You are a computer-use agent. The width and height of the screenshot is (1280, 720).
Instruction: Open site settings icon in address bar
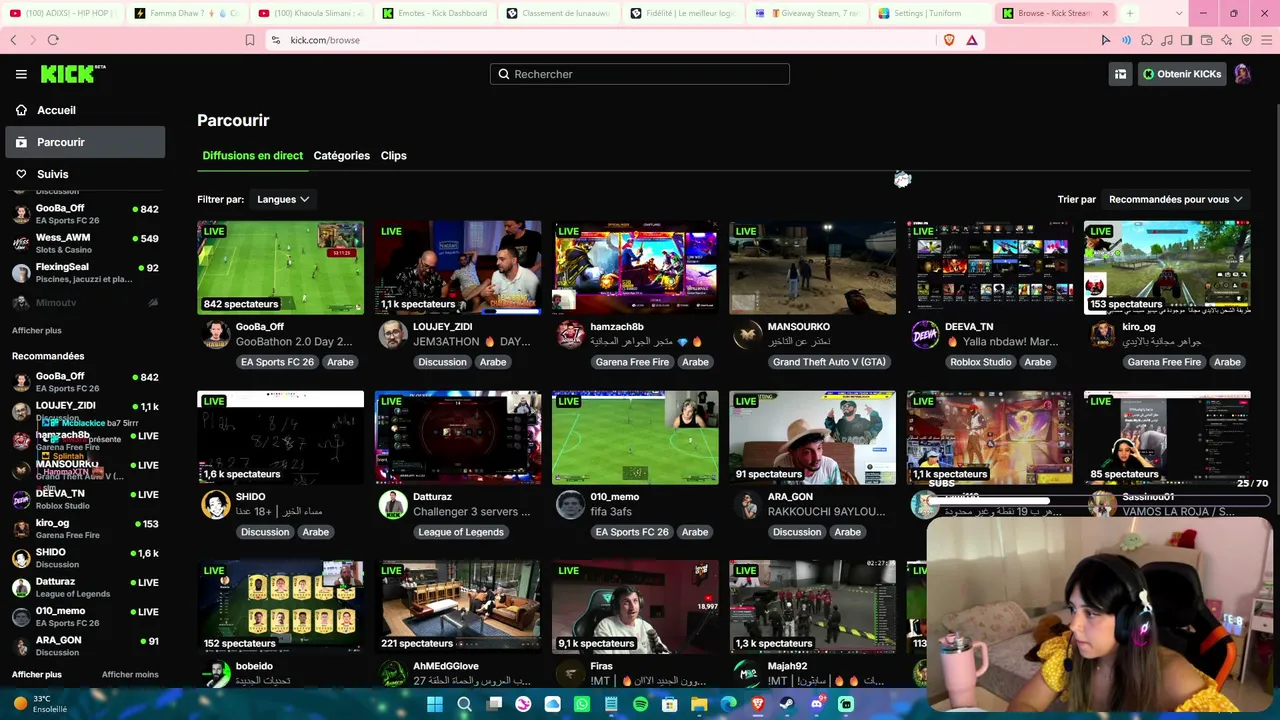[x=275, y=40]
